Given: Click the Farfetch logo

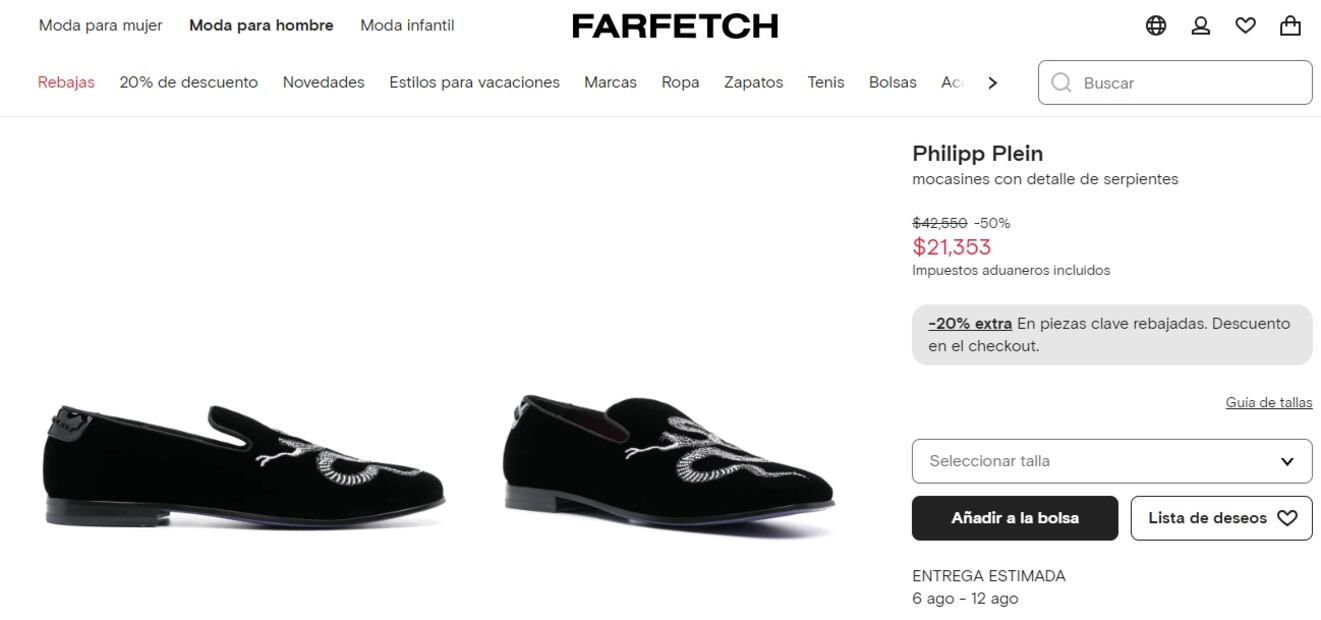Looking at the screenshot, I should 675,26.
